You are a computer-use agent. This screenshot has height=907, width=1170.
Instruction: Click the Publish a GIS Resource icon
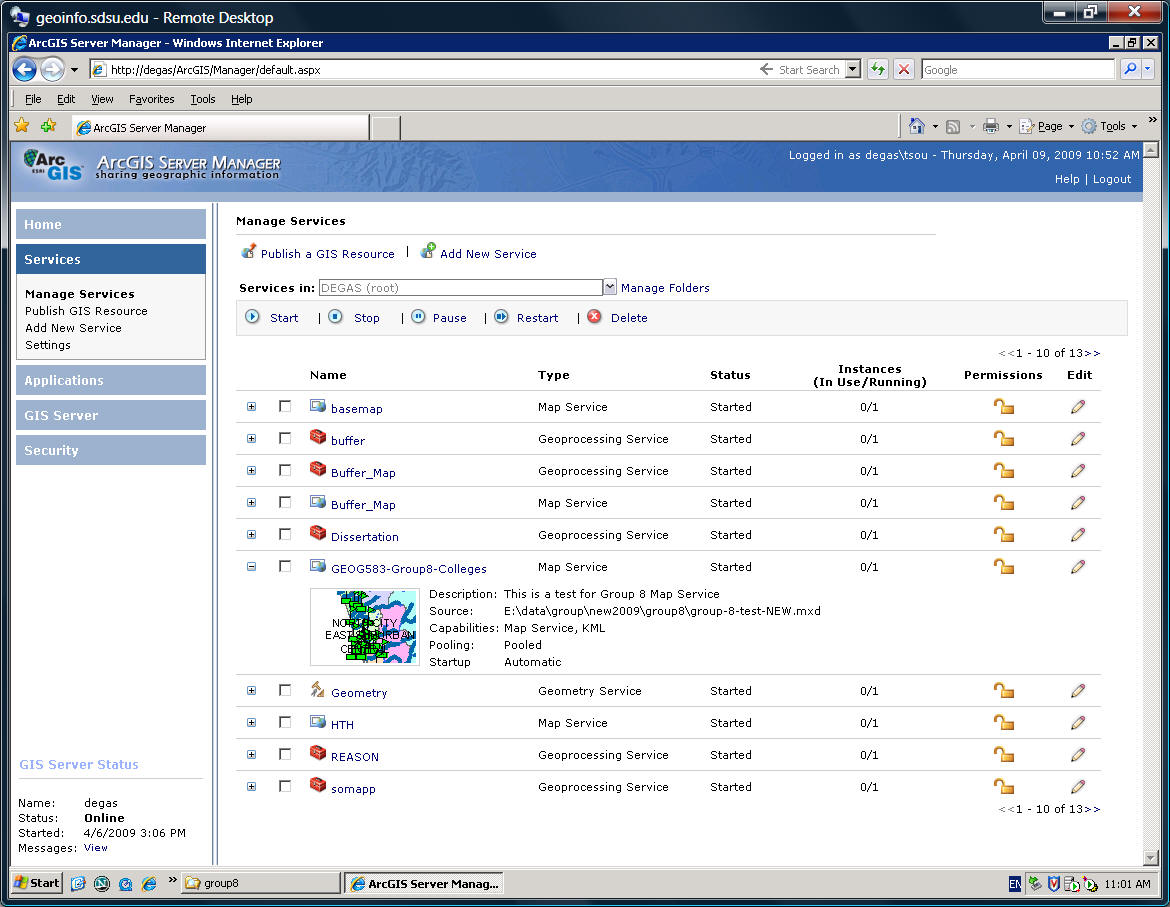[248, 252]
